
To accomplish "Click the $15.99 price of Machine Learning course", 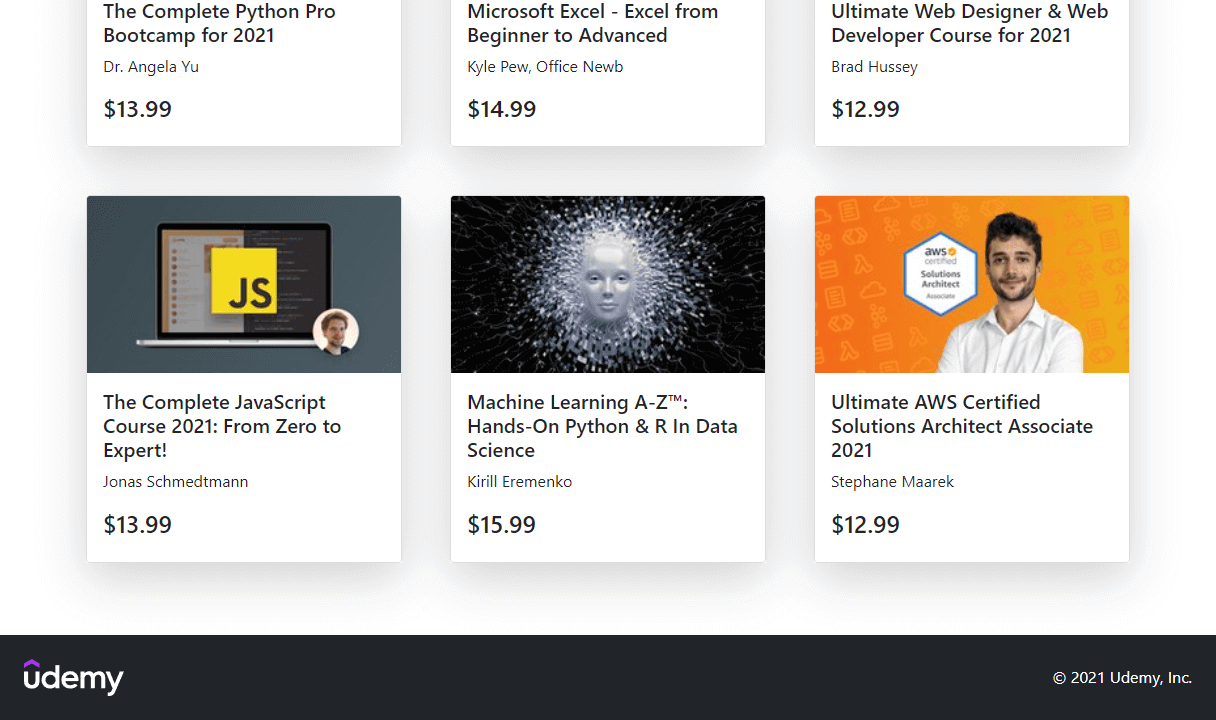I will pyautogui.click(x=501, y=524).
